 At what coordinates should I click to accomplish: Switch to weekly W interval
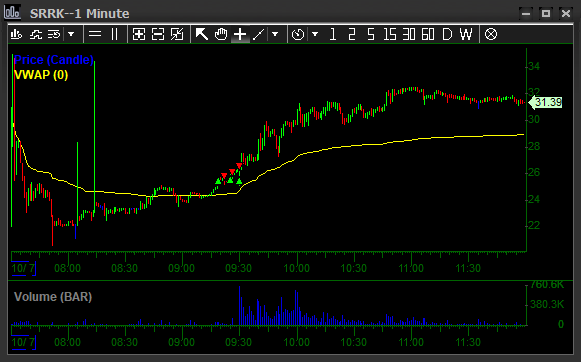point(466,34)
